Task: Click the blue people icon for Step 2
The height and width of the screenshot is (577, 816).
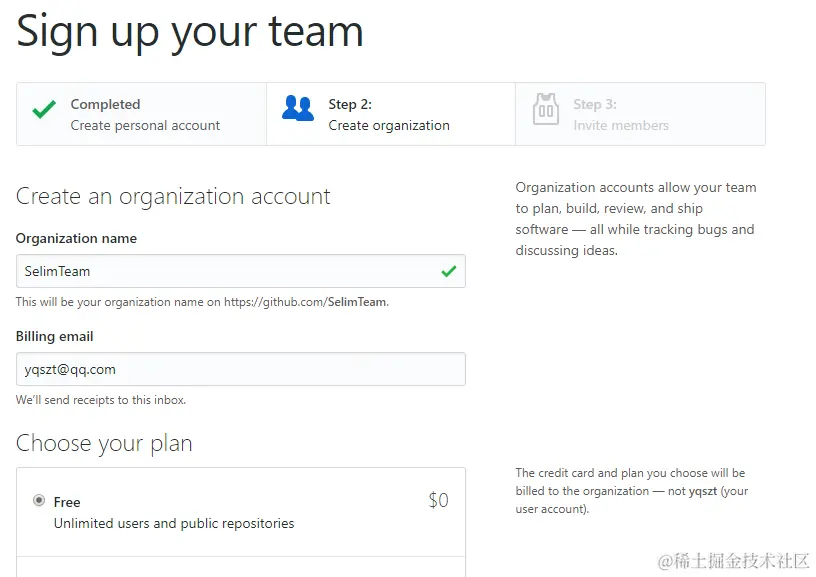Action: coord(298,108)
